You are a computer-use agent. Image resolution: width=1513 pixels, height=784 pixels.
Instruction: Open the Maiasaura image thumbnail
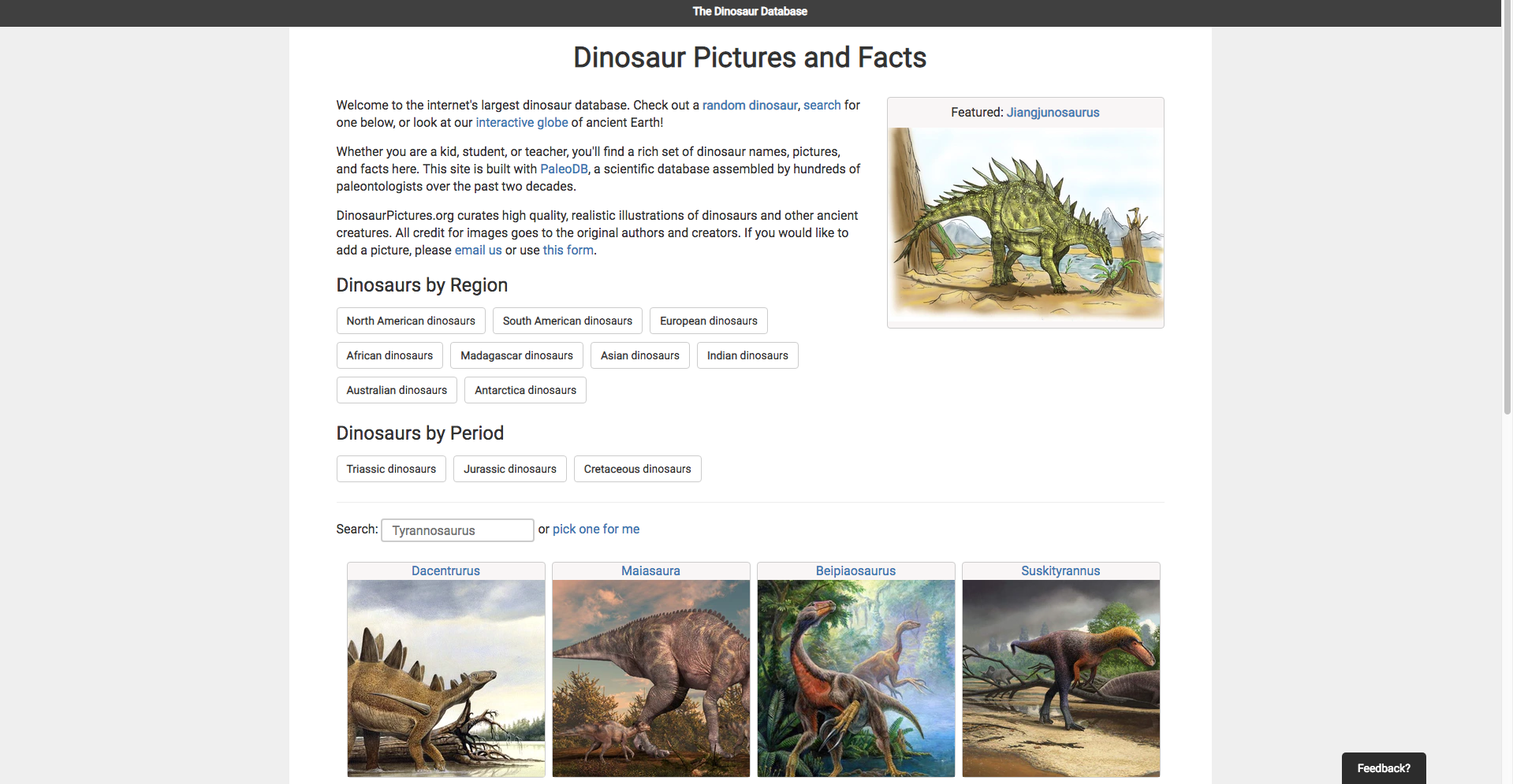tap(650, 678)
